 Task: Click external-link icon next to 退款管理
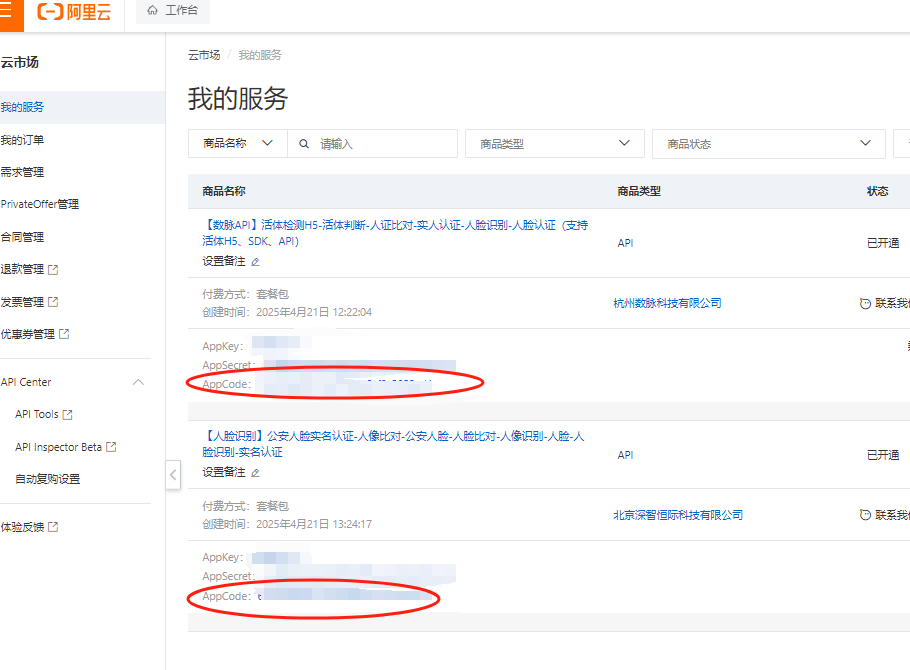(x=53, y=269)
